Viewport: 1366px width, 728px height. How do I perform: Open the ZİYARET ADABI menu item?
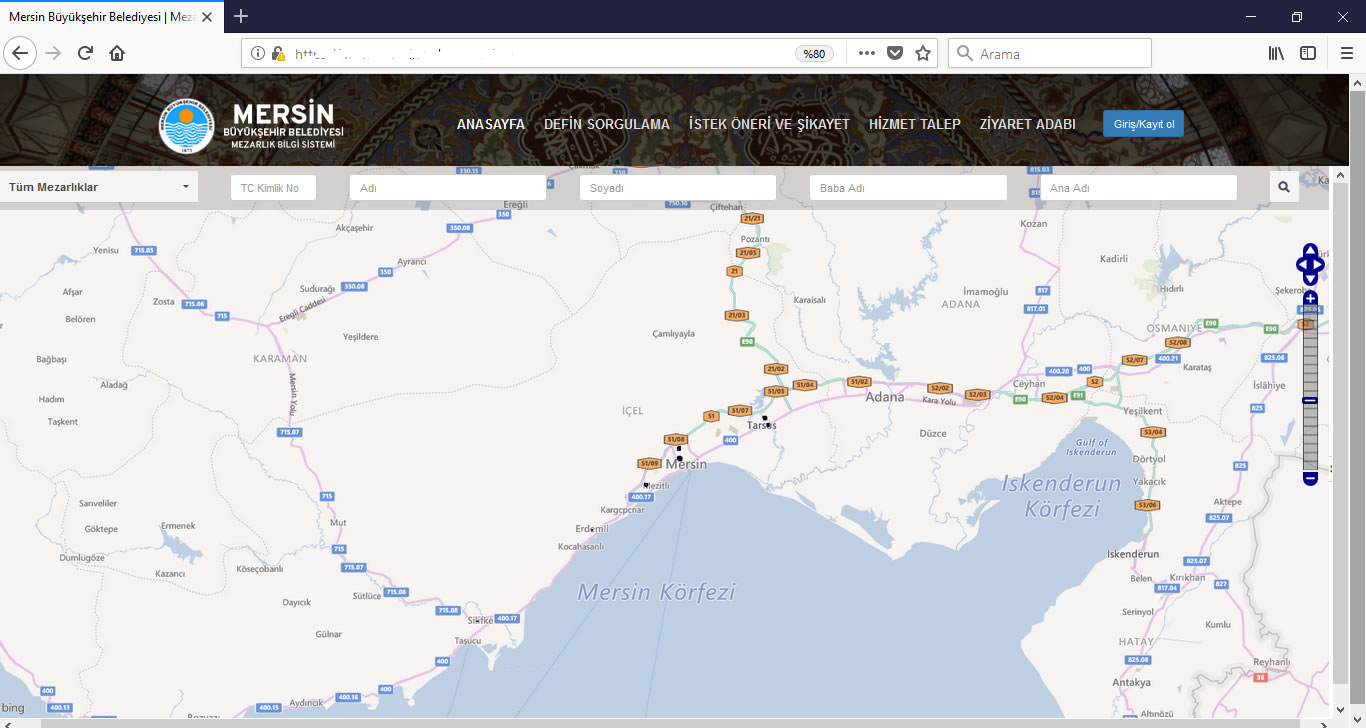click(1028, 124)
